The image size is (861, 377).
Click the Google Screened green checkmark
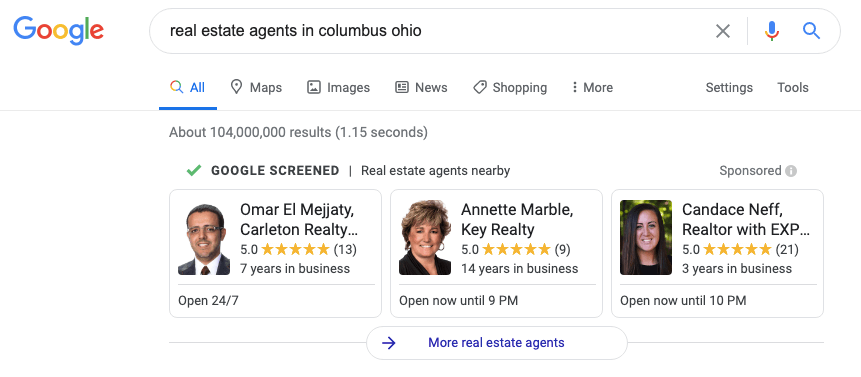[x=193, y=171]
